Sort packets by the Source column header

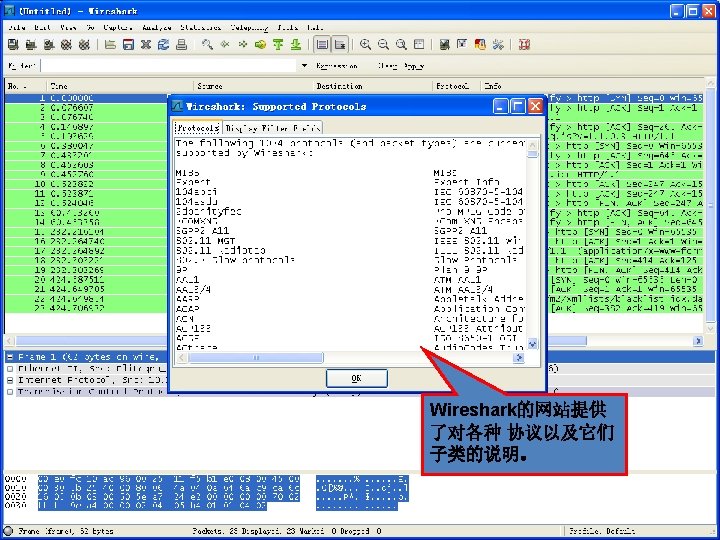tap(253, 86)
